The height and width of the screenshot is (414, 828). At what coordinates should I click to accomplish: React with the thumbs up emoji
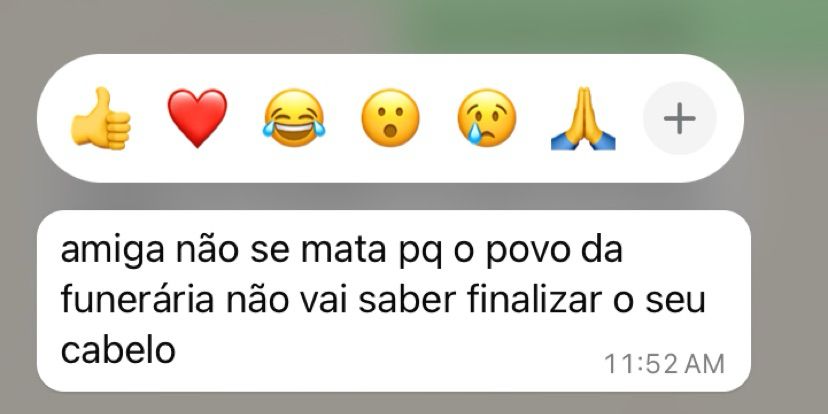point(100,118)
